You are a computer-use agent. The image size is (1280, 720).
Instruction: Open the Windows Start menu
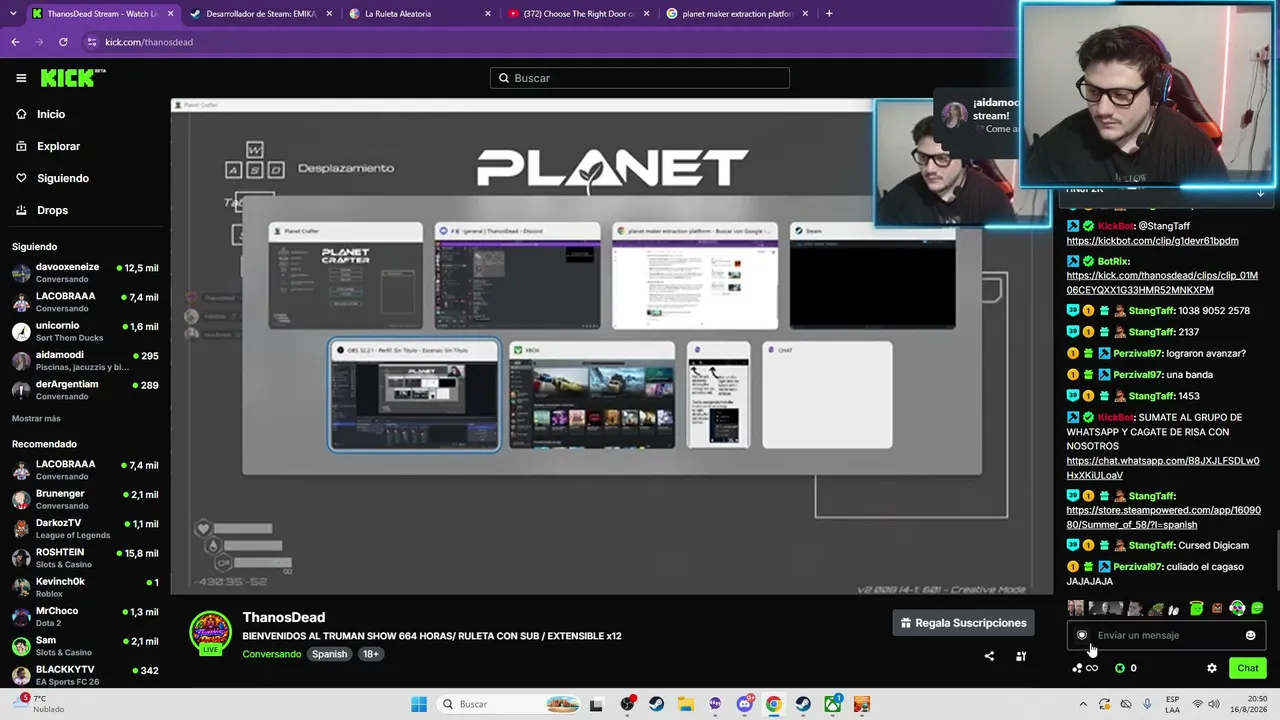419,704
